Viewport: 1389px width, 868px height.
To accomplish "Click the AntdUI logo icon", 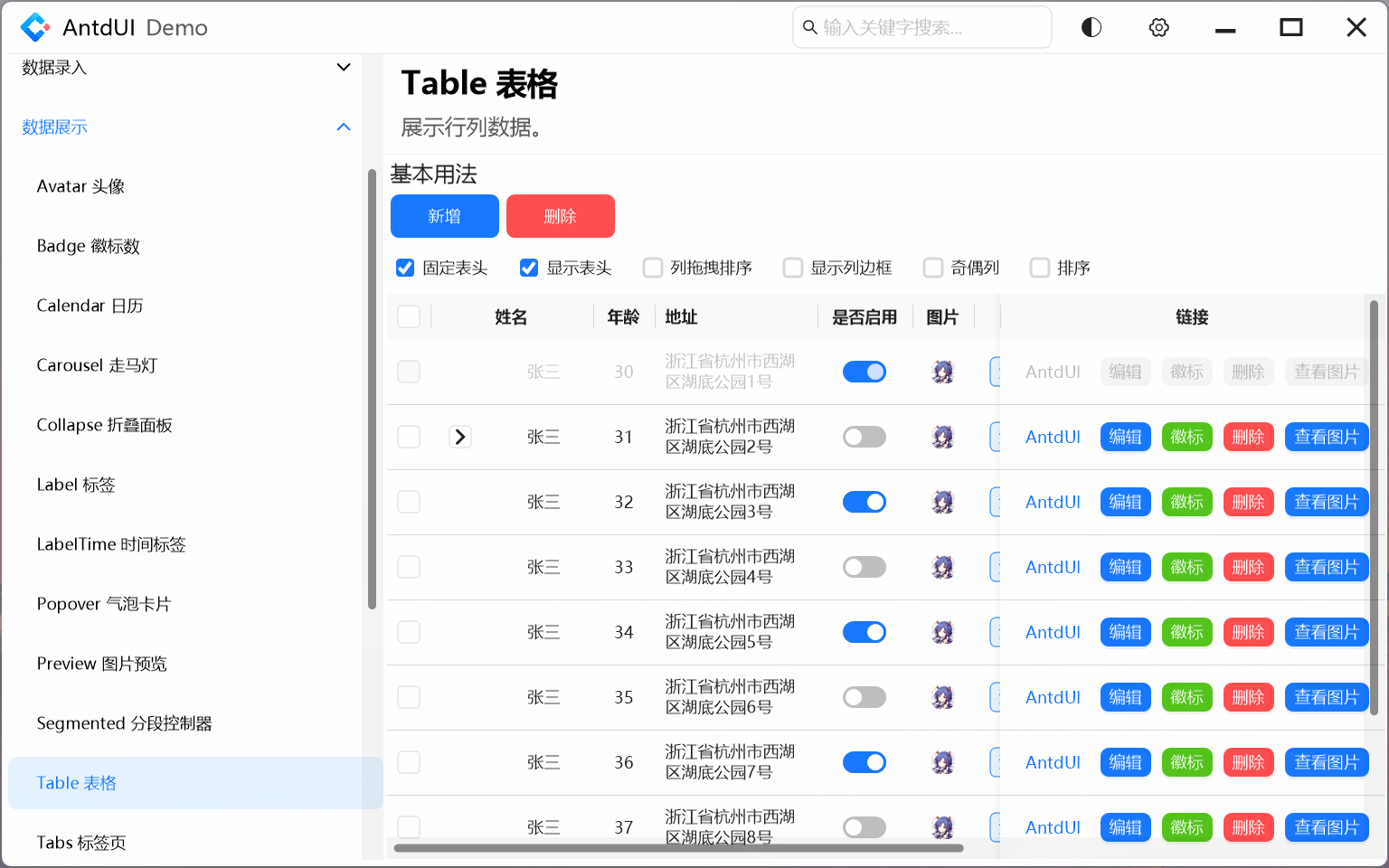I will coord(33,27).
